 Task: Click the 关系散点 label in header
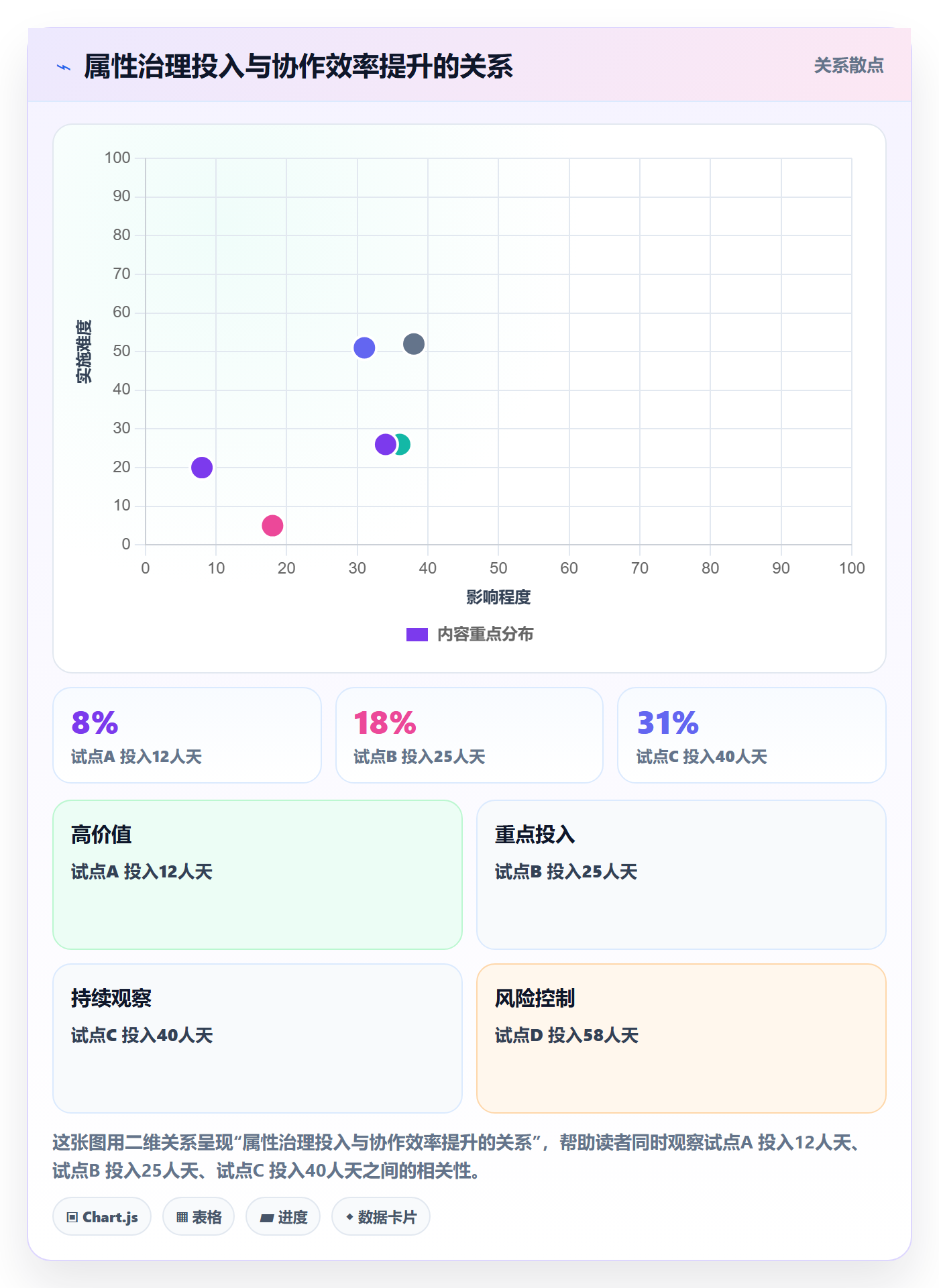pos(848,66)
